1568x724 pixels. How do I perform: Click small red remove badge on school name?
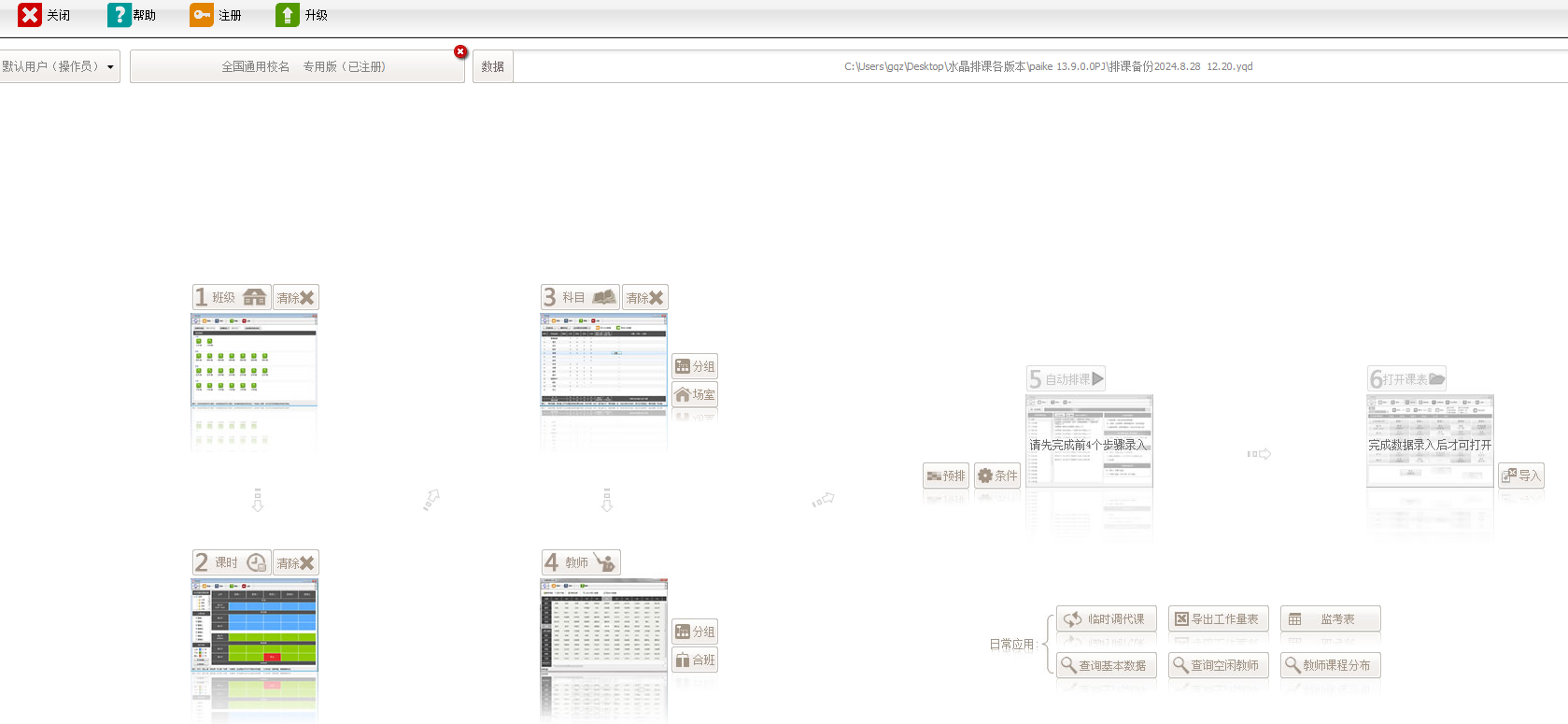460,51
